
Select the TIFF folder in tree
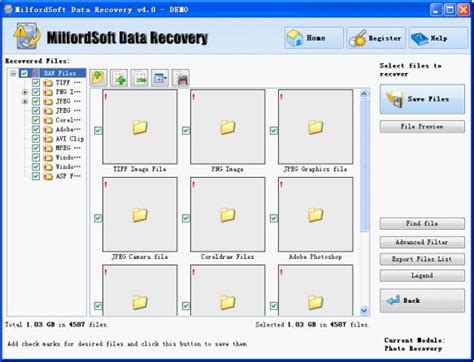coord(63,82)
